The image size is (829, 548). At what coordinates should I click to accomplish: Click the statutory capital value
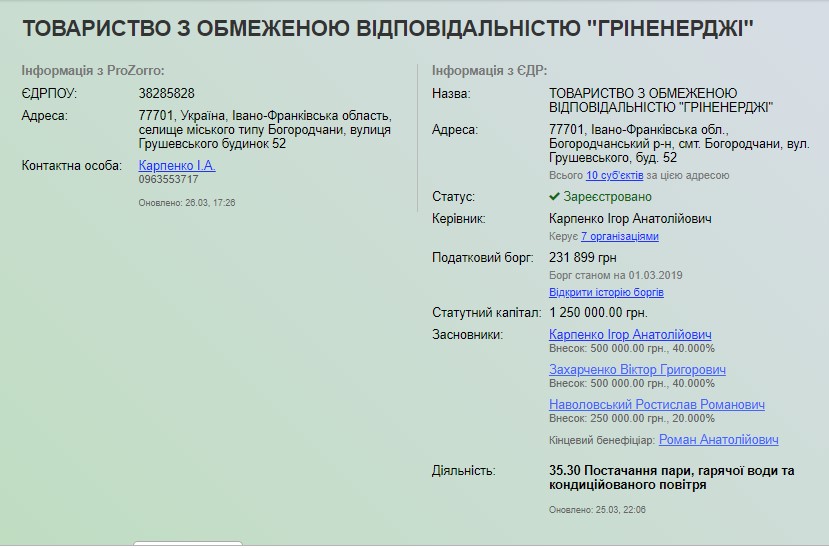click(x=598, y=313)
